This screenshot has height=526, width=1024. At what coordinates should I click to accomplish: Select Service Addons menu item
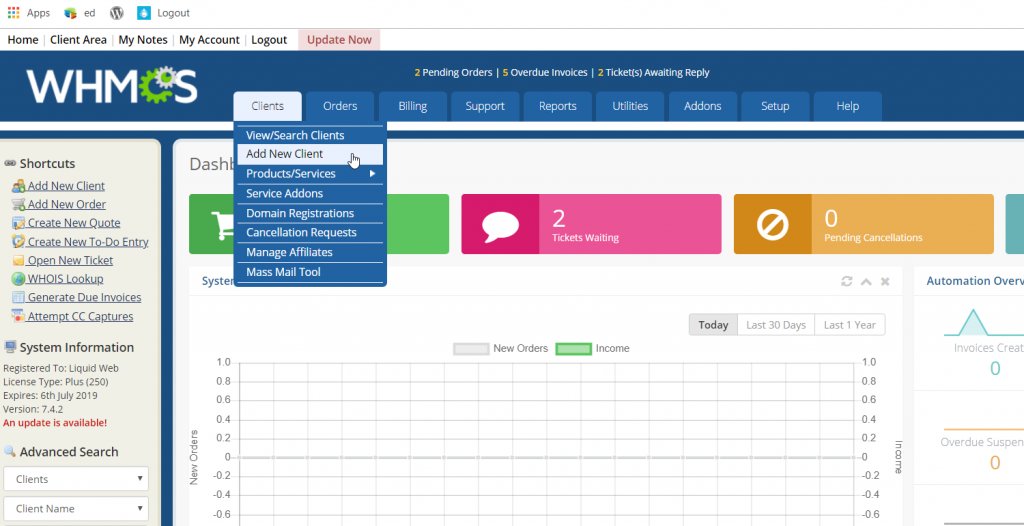[x=310, y=193]
